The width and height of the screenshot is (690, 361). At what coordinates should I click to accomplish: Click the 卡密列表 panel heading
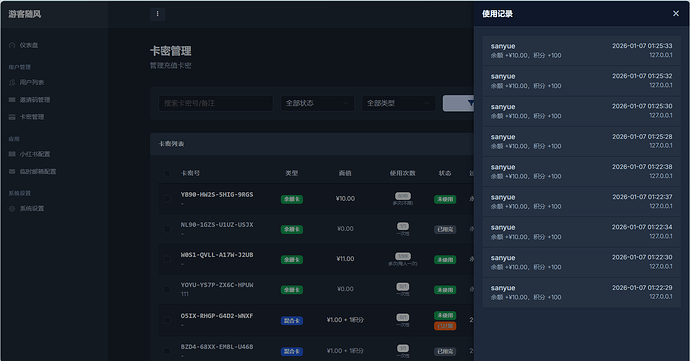pyautogui.click(x=172, y=144)
